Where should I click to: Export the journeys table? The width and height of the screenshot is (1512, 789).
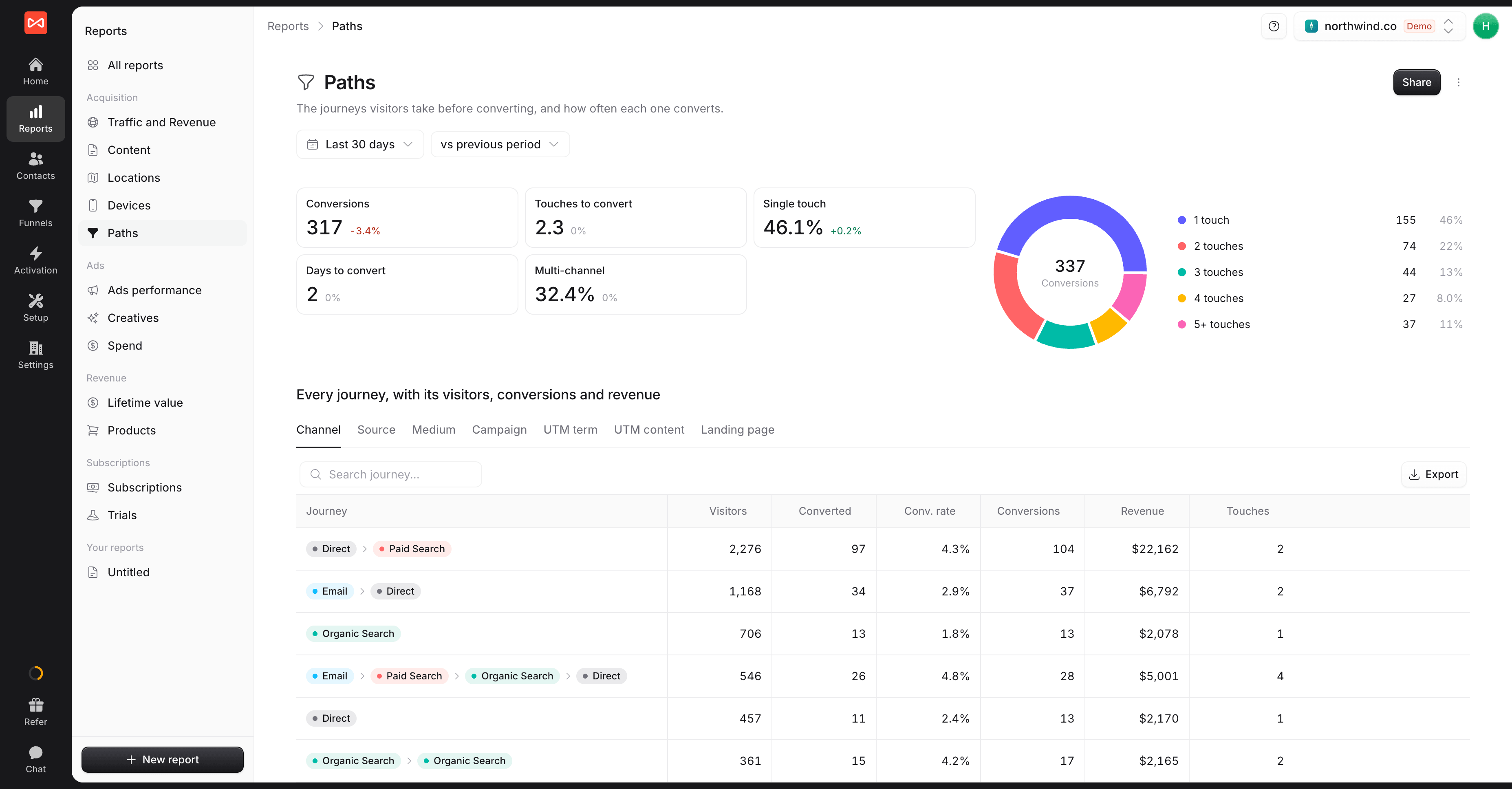[x=1433, y=474]
